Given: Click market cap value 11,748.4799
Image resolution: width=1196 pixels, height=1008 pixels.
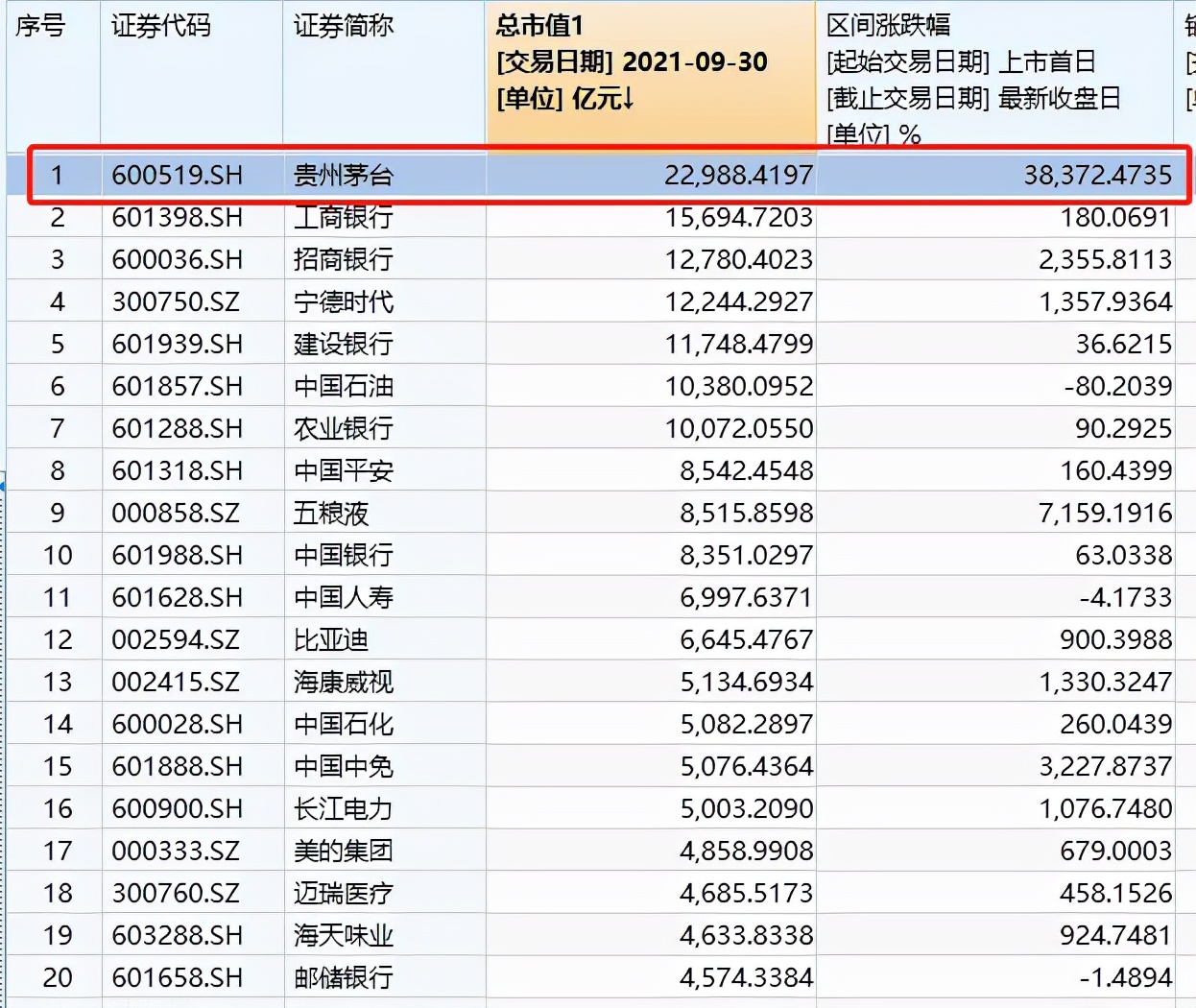Looking at the screenshot, I should click(x=738, y=345).
